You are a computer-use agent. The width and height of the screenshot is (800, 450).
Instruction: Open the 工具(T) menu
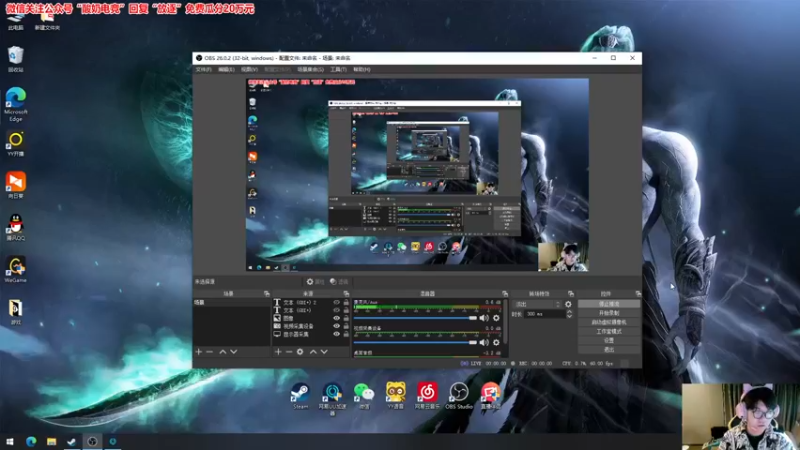tap(338, 69)
